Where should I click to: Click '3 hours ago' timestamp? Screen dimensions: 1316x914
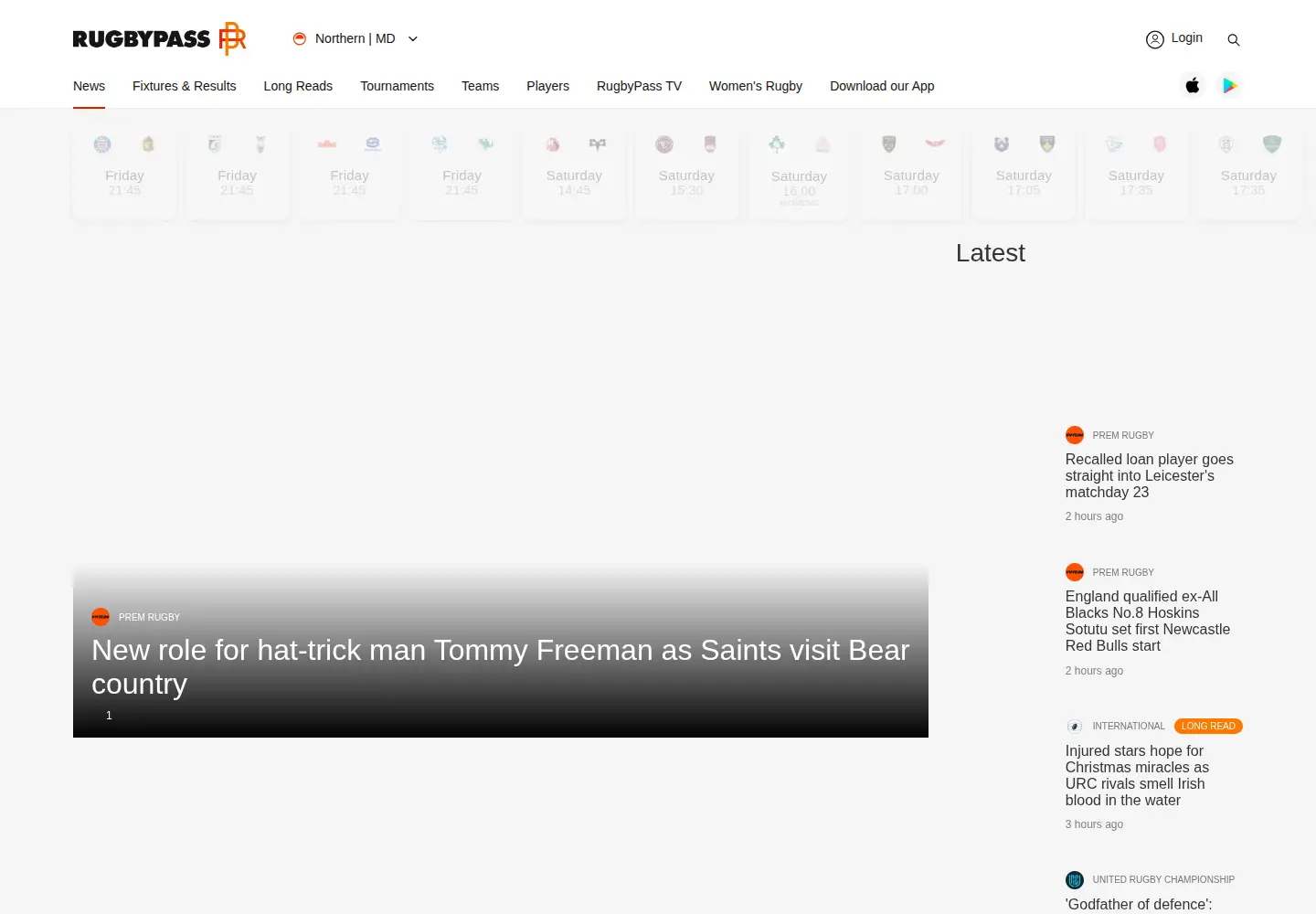coord(1094,824)
